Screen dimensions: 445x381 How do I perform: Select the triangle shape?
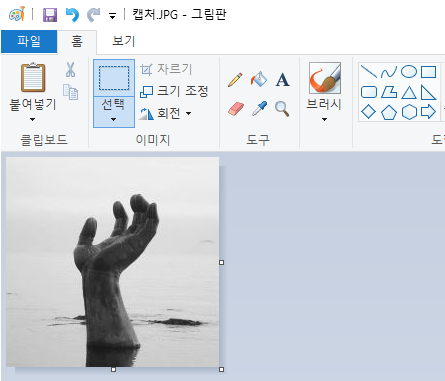[409, 92]
